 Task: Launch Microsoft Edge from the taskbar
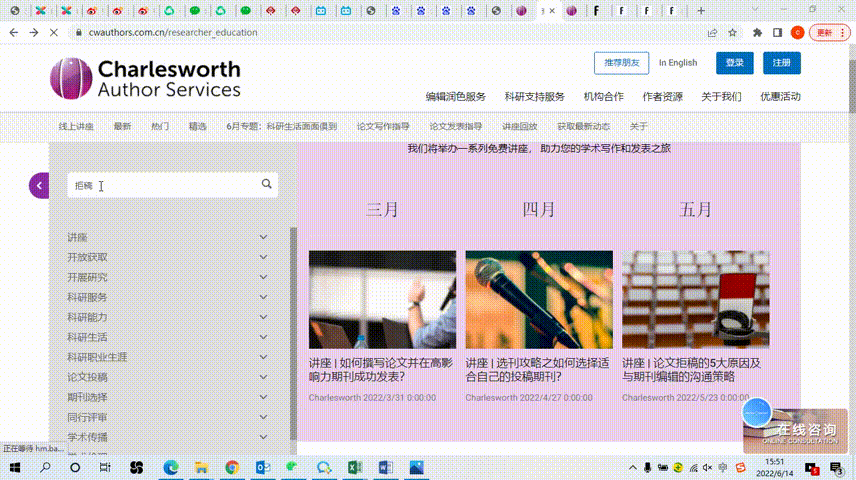(171, 467)
